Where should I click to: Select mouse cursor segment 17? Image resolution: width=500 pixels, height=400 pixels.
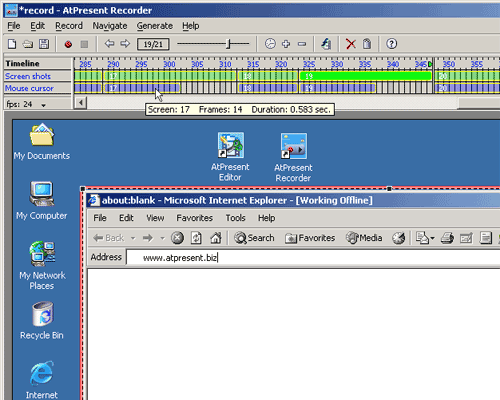coord(142,88)
